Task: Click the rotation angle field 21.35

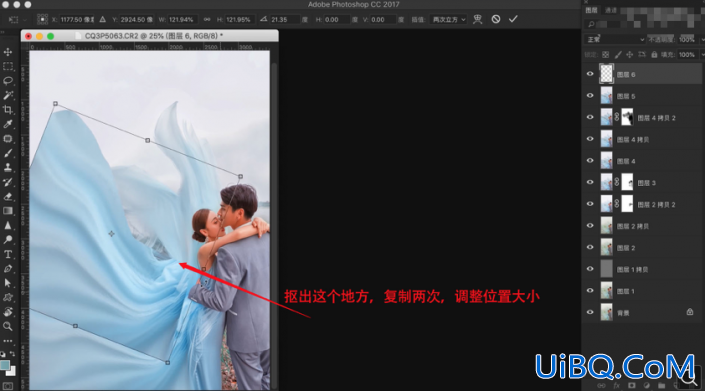Action: pos(284,19)
